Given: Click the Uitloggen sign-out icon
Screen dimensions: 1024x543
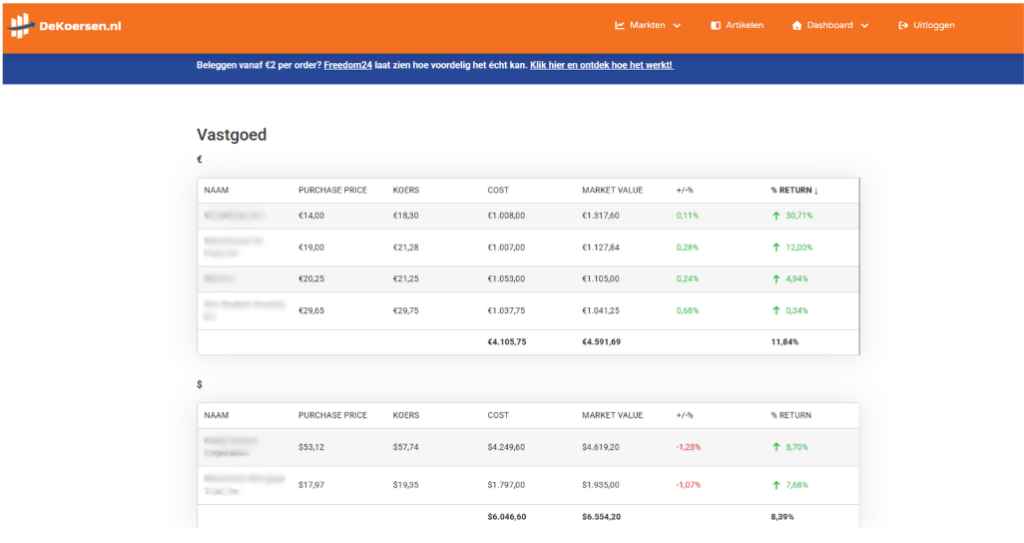Looking at the screenshot, I should click(x=903, y=25).
